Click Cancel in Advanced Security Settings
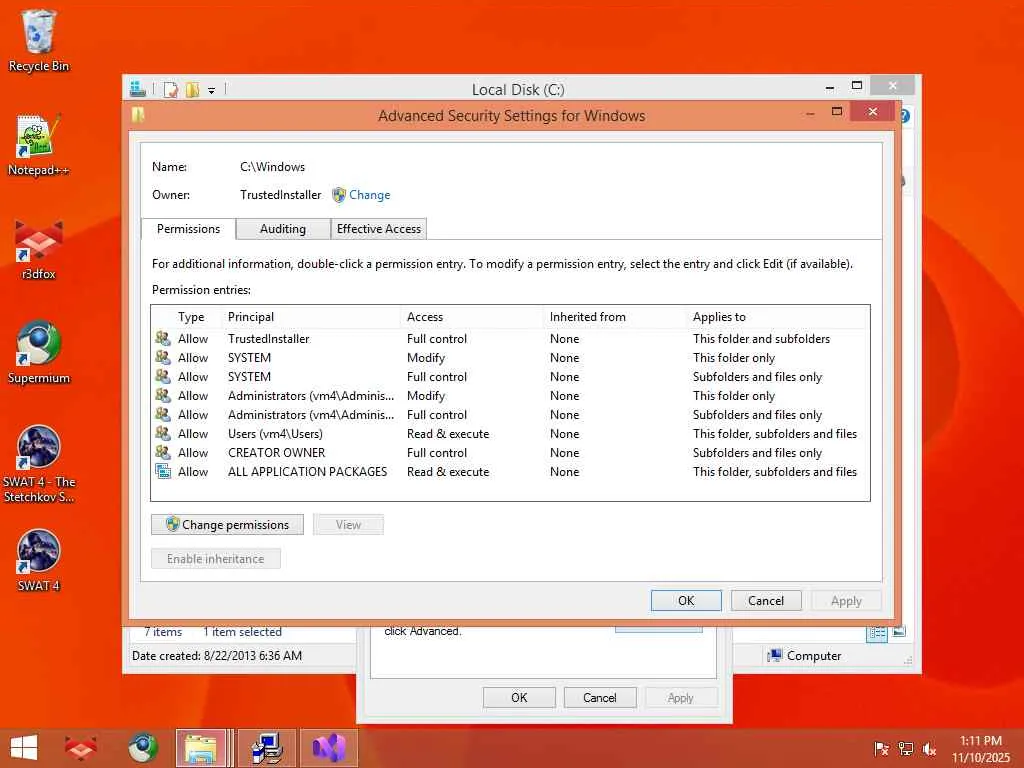Image resolution: width=1024 pixels, height=768 pixels. point(765,600)
